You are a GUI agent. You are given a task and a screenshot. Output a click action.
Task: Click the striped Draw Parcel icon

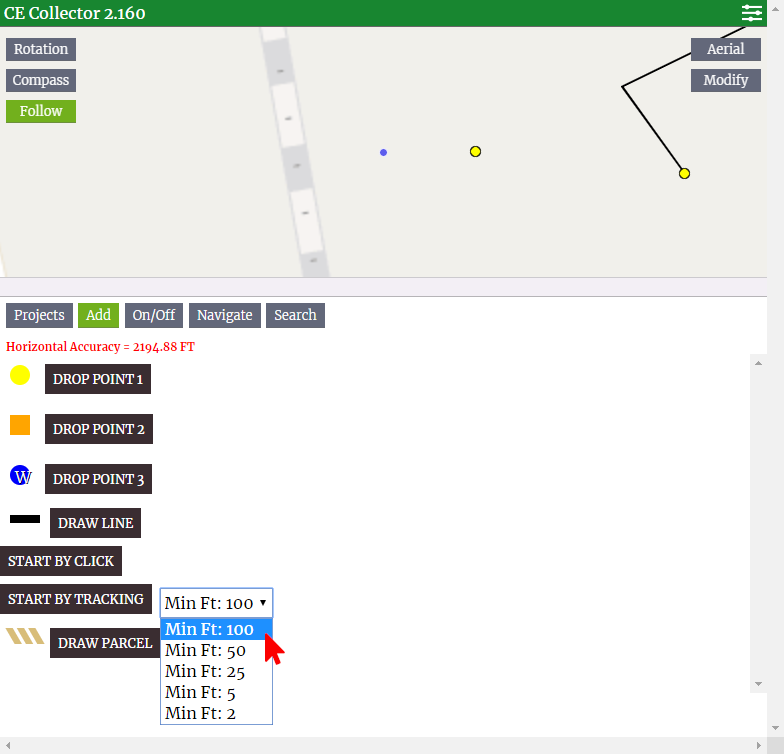(x=25, y=637)
